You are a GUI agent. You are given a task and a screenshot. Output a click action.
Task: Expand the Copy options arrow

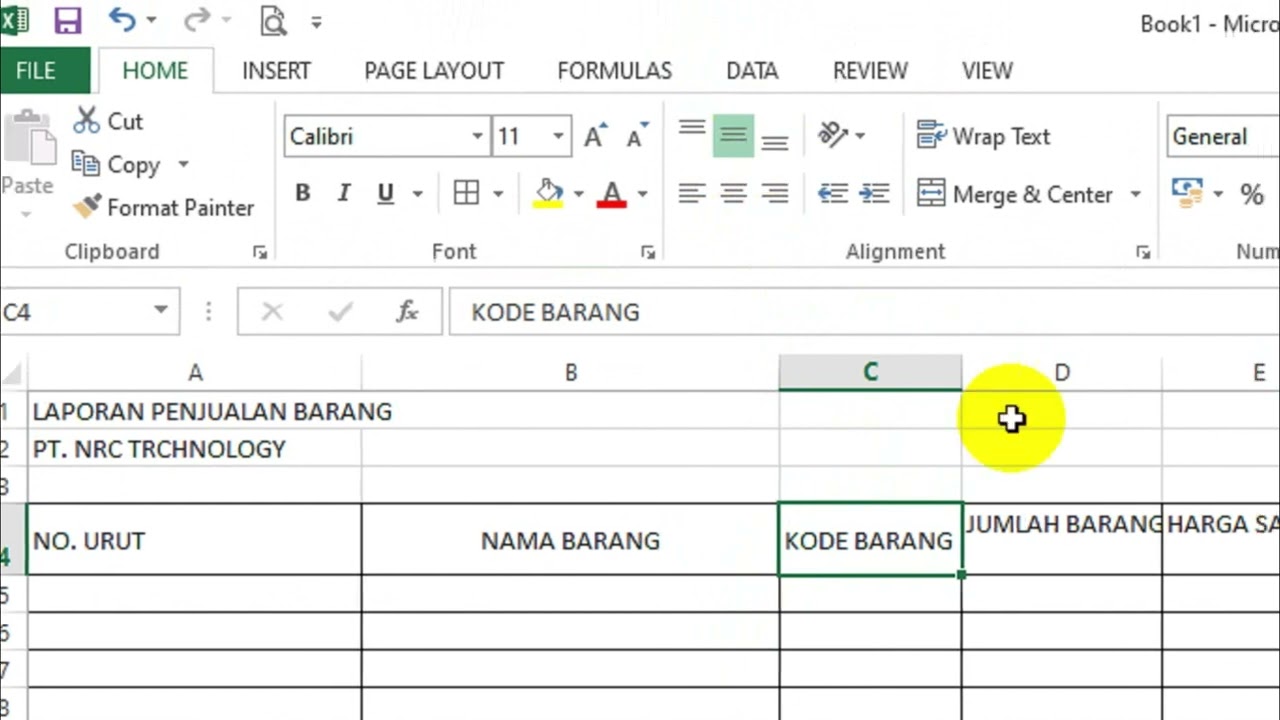click(183, 165)
